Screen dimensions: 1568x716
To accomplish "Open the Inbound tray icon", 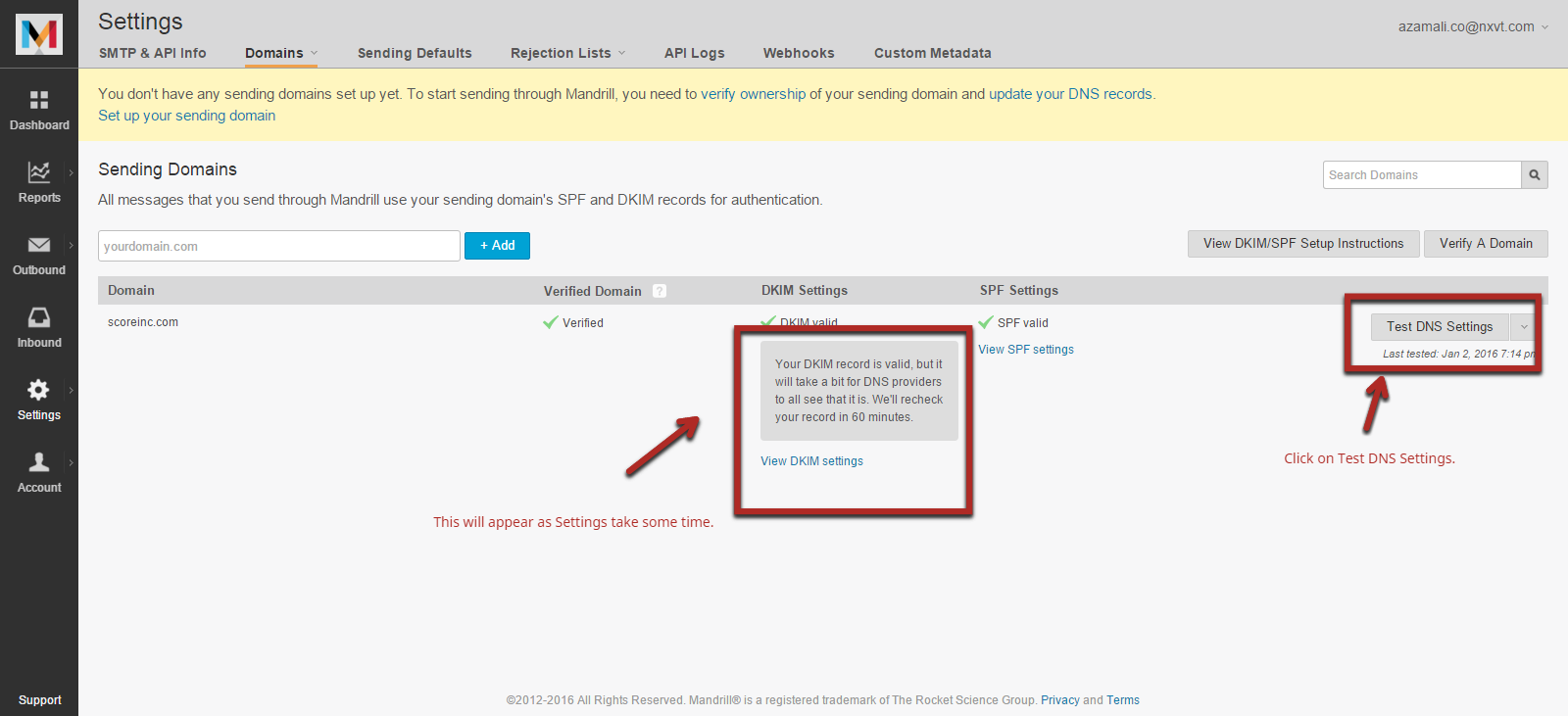I will coord(39,317).
